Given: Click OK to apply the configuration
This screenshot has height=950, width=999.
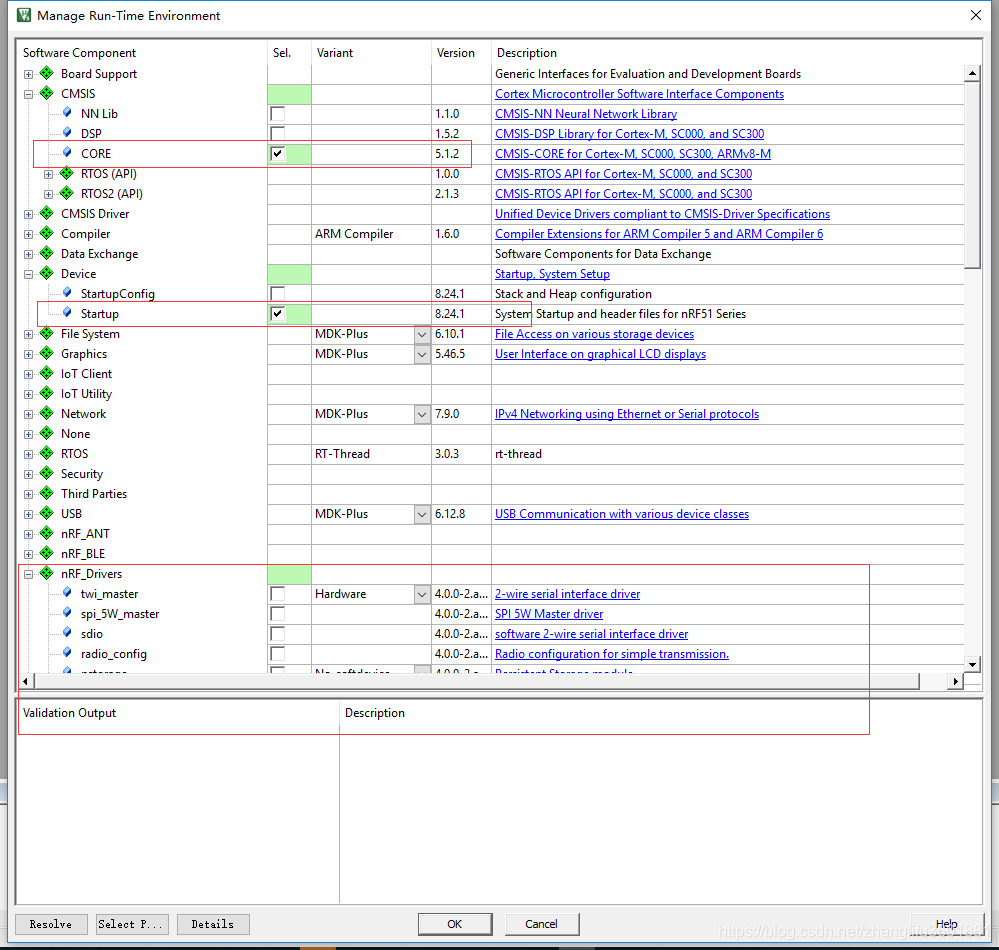Looking at the screenshot, I should point(455,923).
